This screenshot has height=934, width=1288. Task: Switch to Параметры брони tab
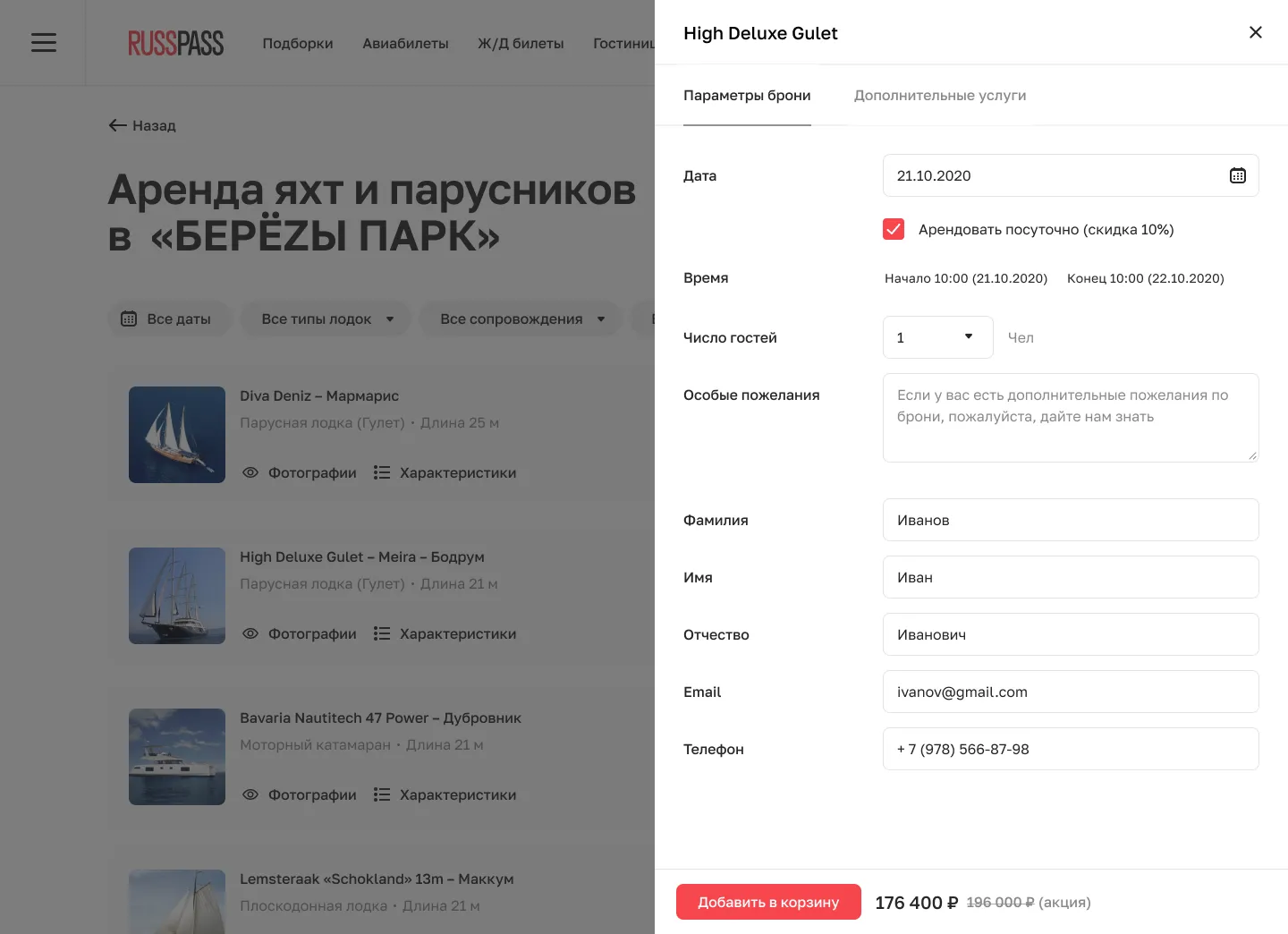747,95
